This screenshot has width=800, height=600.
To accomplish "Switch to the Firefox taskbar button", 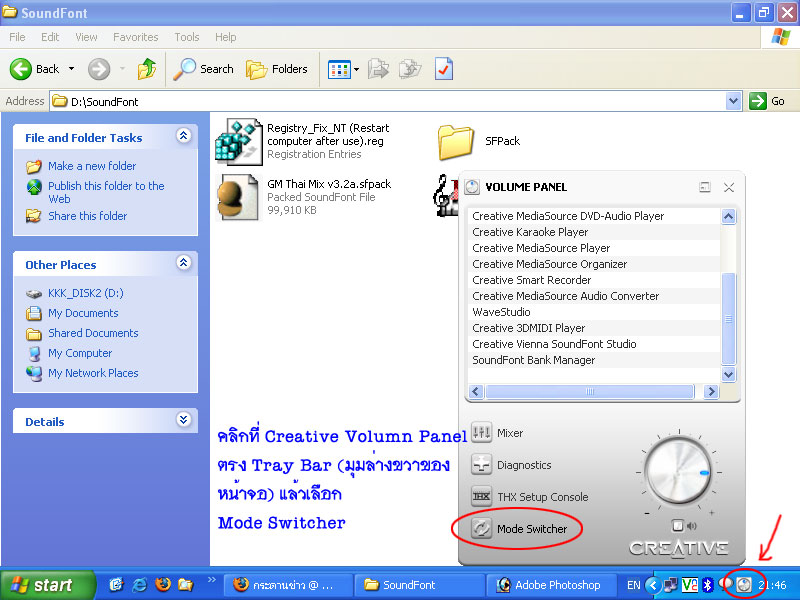I will (289, 585).
